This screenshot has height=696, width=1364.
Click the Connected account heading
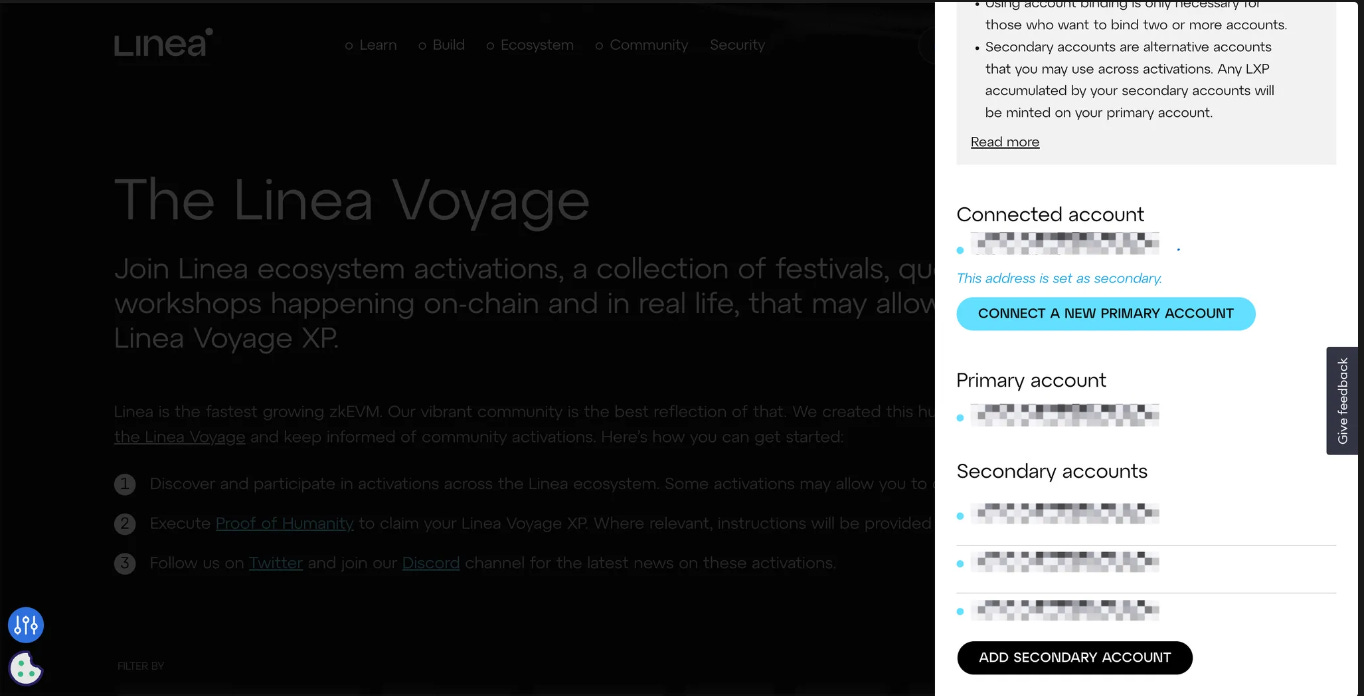[x=1050, y=214]
